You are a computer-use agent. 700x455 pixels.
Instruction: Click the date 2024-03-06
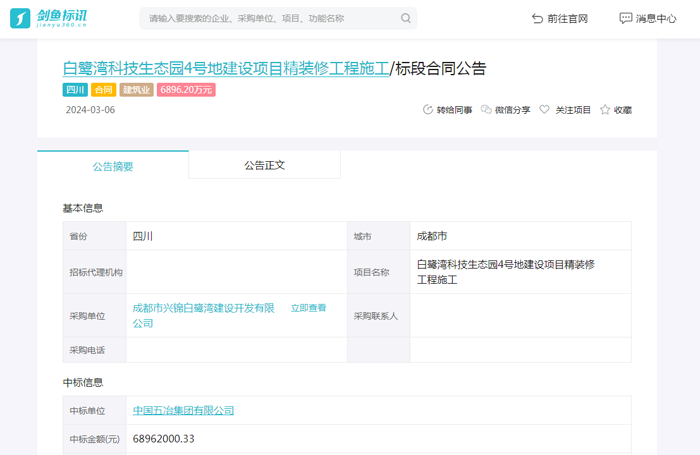pyautogui.click(x=90, y=110)
